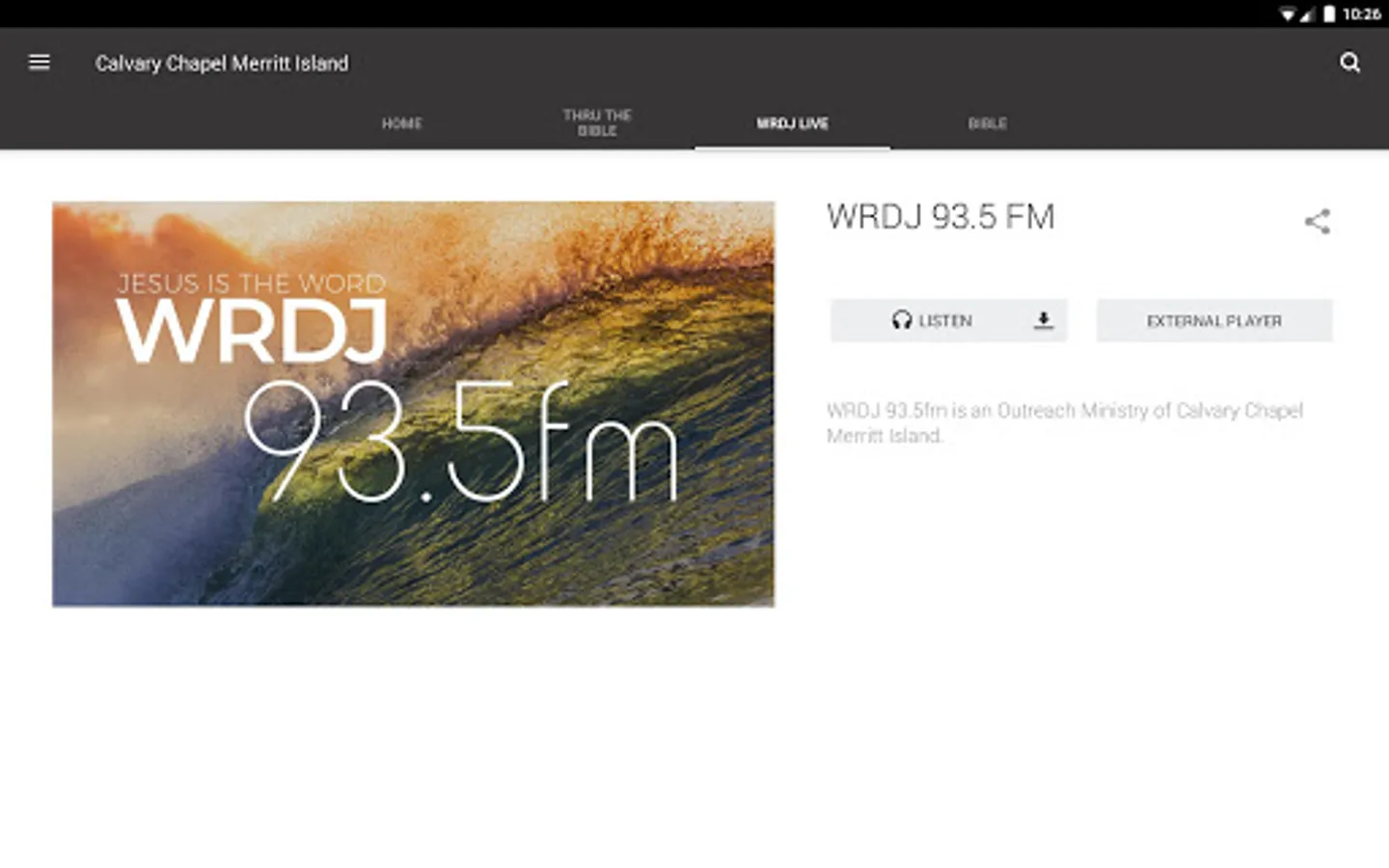Share the WRDJ 93.5 FM station
The width and height of the screenshot is (1389, 868).
[1318, 222]
